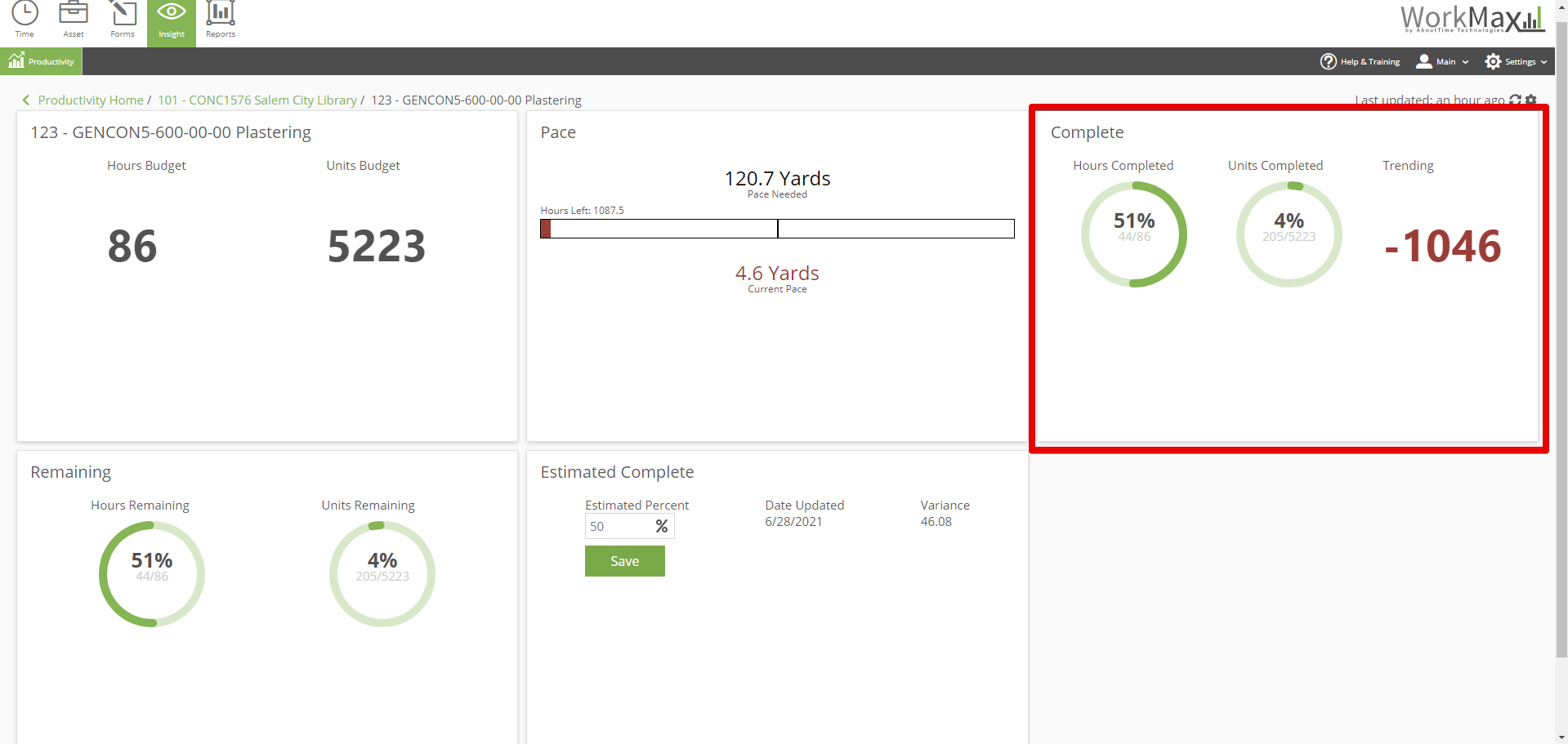Click the Date Updated 6/28/2021 value
Screen dimensions: 1568x744
pyautogui.click(x=793, y=522)
